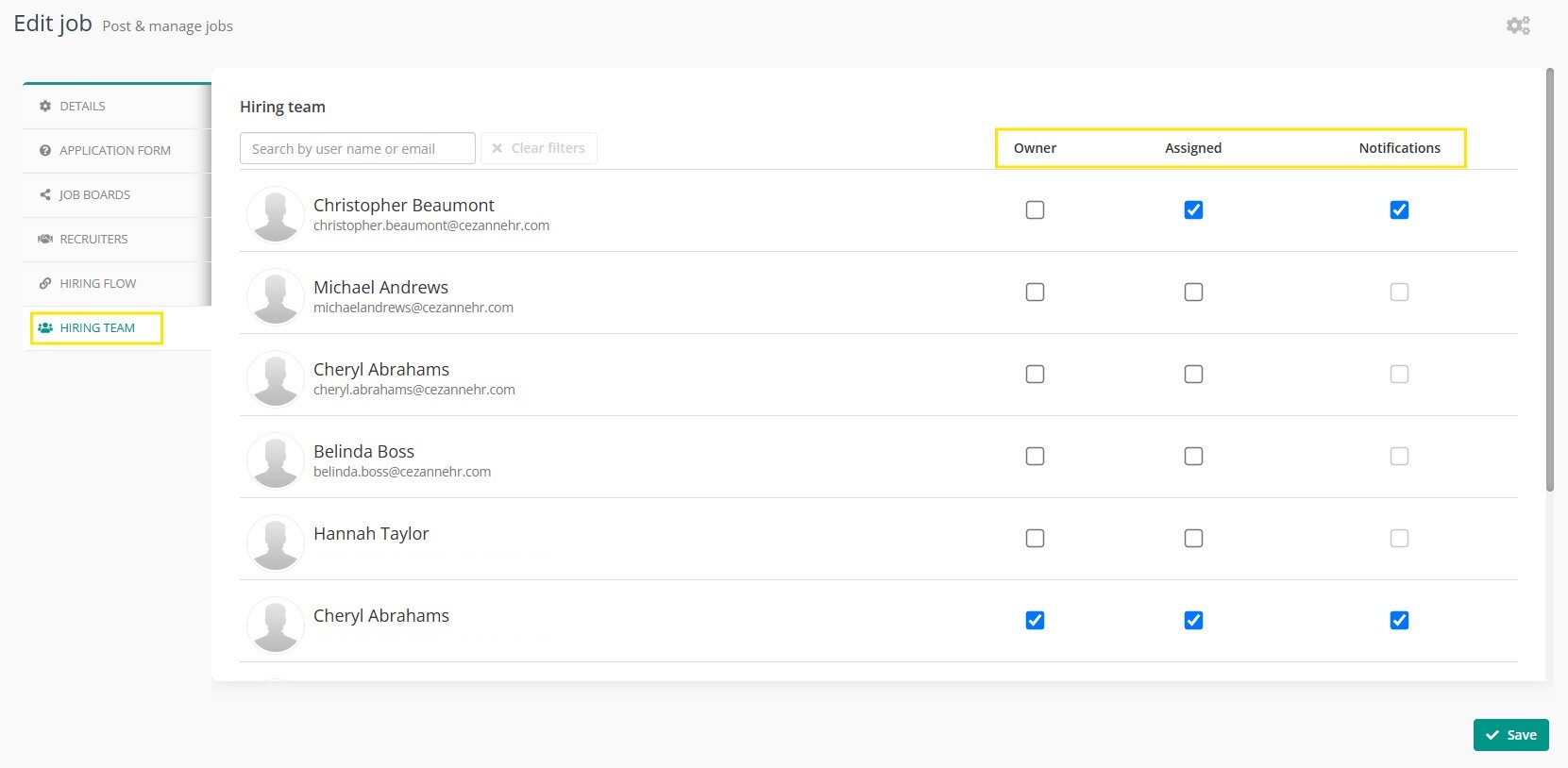This screenshot has height=768, width=1568.
Task: Check Assigned for Belinda Boss
Action: pyautogui.click(x=1193, y=457)
